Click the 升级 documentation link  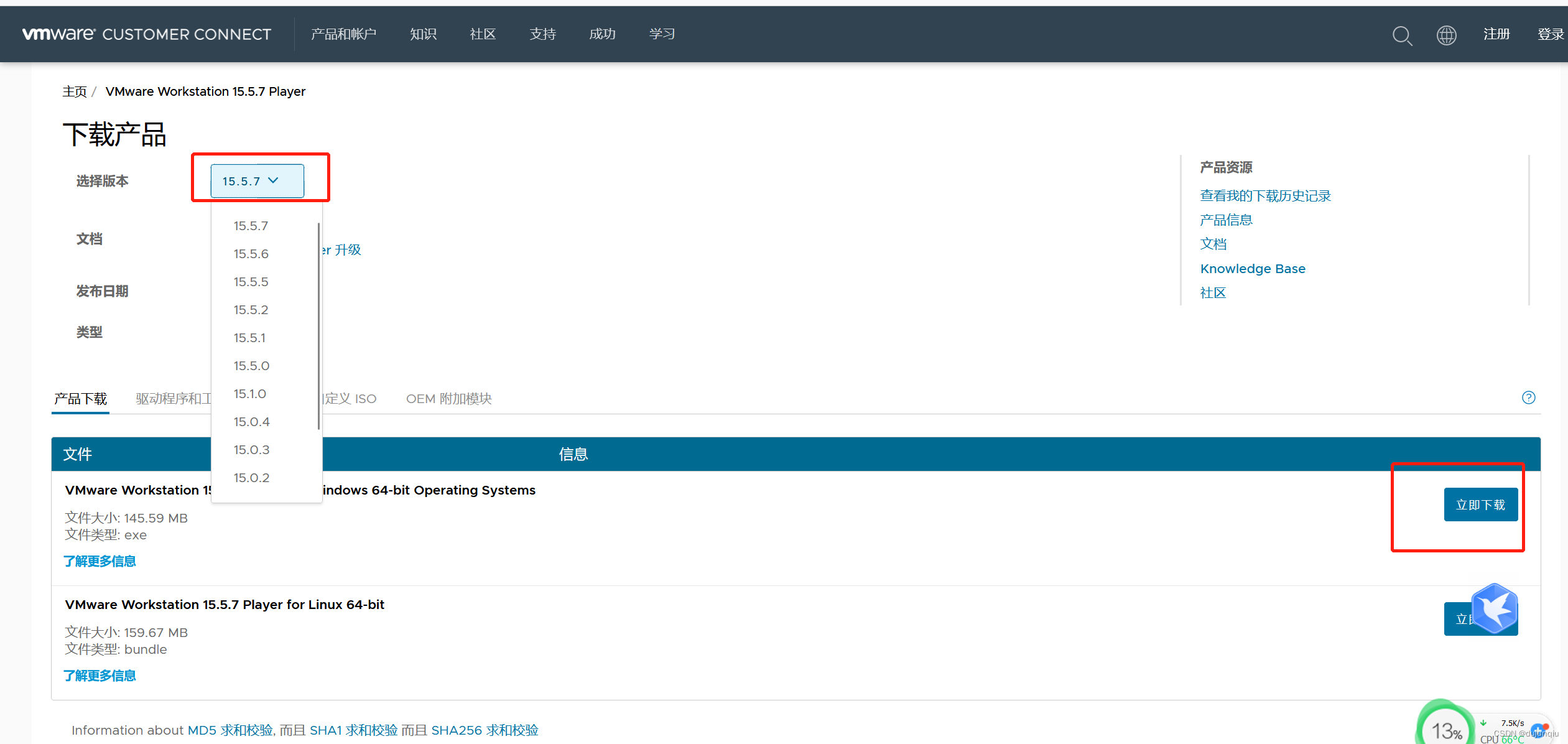pos(342,250)
